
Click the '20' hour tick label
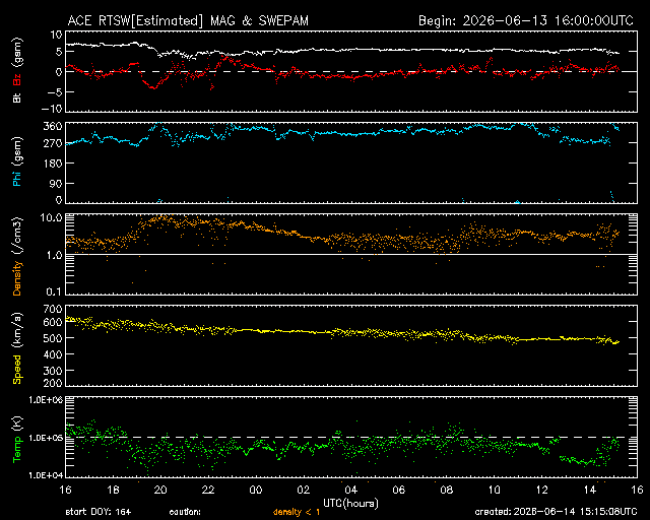160,490
